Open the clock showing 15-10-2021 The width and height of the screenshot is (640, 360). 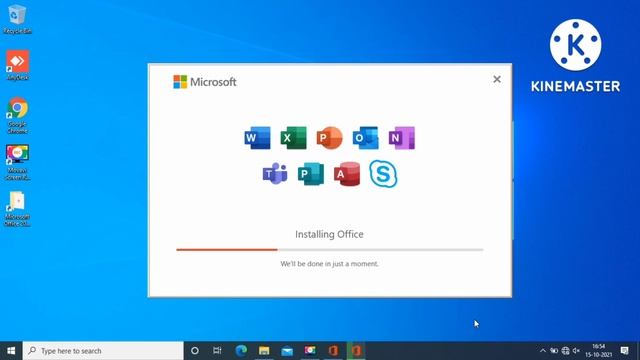[599, 351]
